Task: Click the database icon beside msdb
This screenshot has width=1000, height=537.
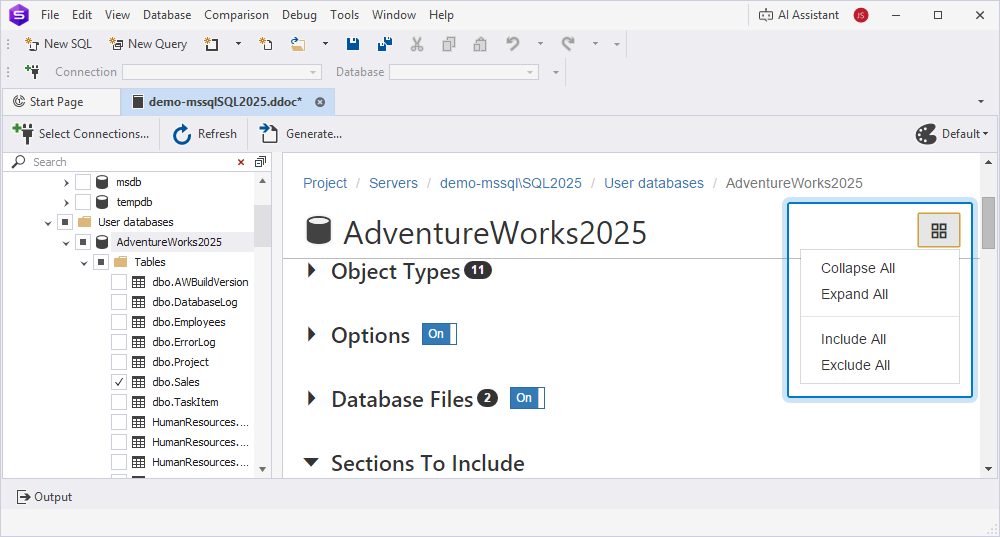Action: pyautogui.click(x=101, y=182)
